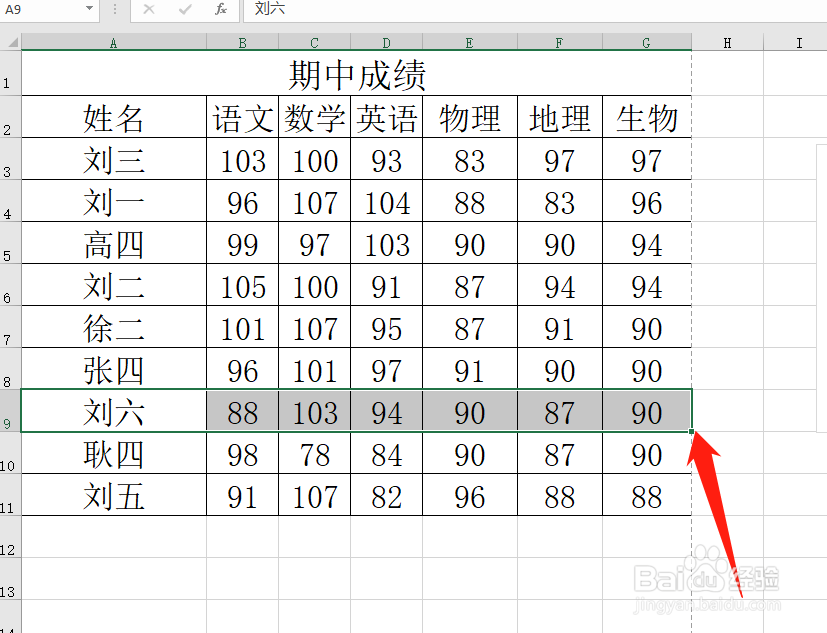The image size is (827, 633).
Task: Select row 11 header
Action: [x=10, y=497]
